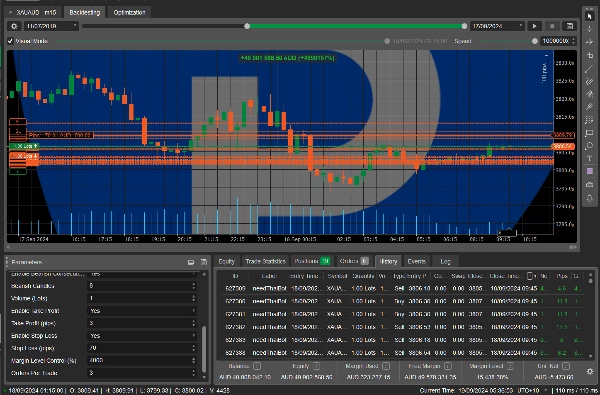Adjust the Bearish Candles stepper

tap(194, 286)
